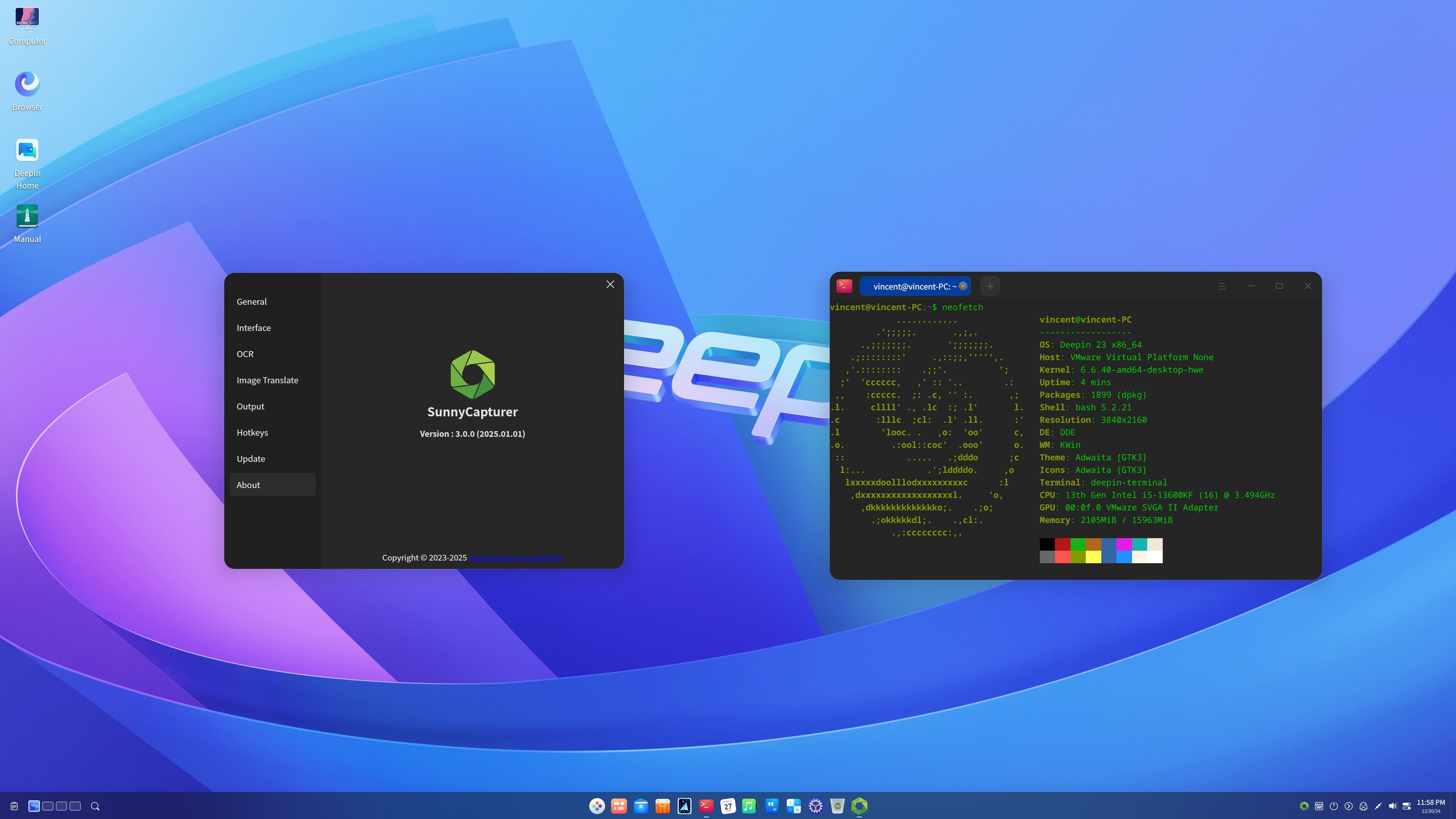This screenshot has width=1456, height=819.
Task: Switch to the fourth workspace thumbnail
Action: coord(75,806)
